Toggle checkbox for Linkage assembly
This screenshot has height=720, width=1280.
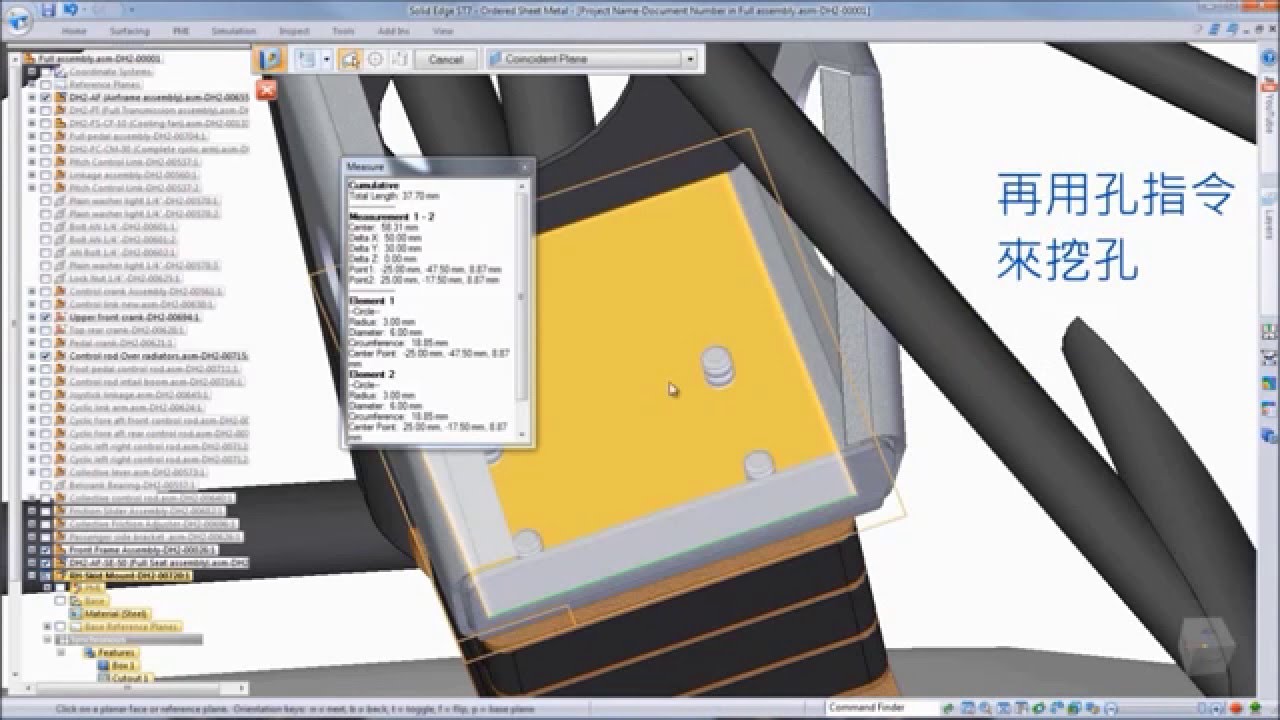[x=45, y=175]
